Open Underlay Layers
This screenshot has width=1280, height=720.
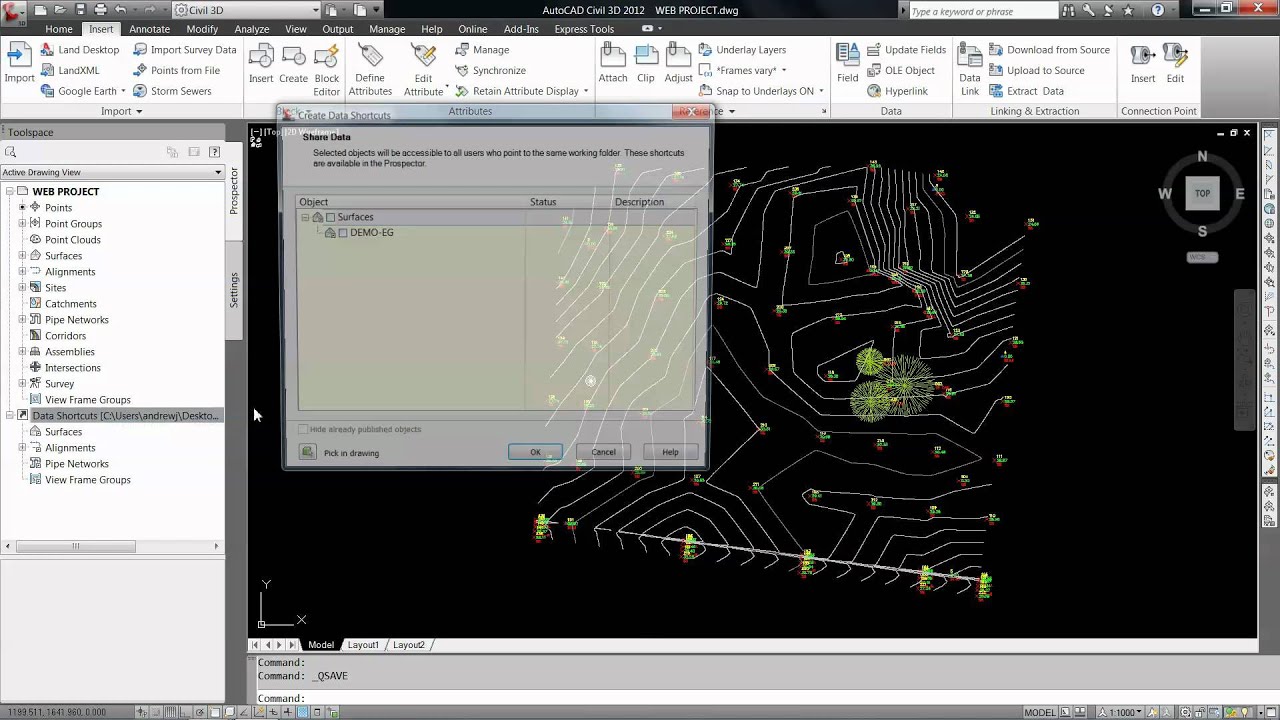[742, 49]
